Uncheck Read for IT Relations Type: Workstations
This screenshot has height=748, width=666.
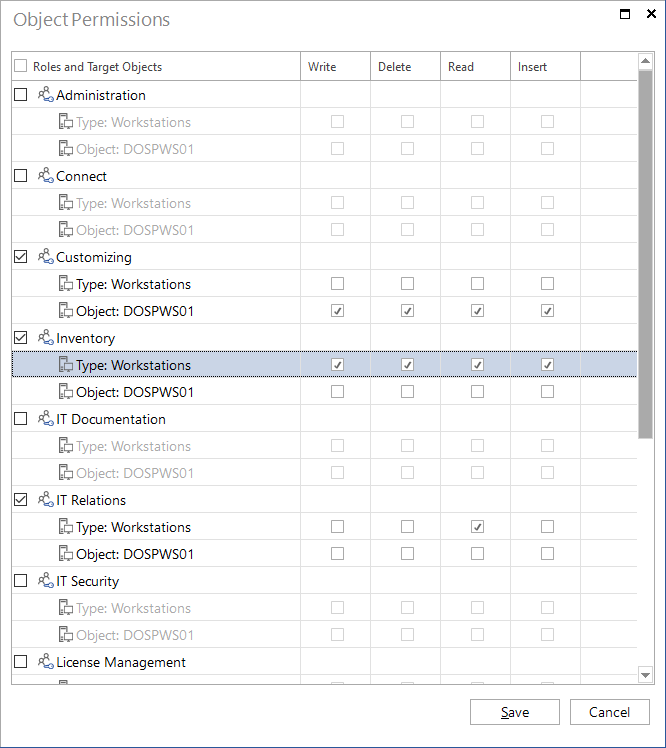click(x=478, y=527)
